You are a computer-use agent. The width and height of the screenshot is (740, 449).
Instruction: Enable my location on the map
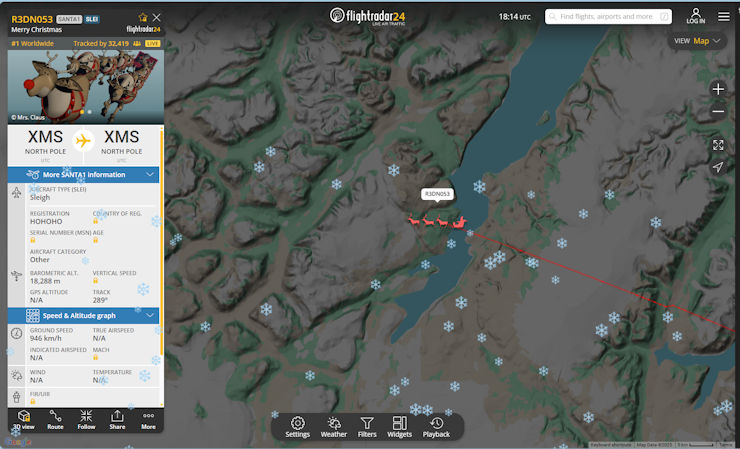718,168
